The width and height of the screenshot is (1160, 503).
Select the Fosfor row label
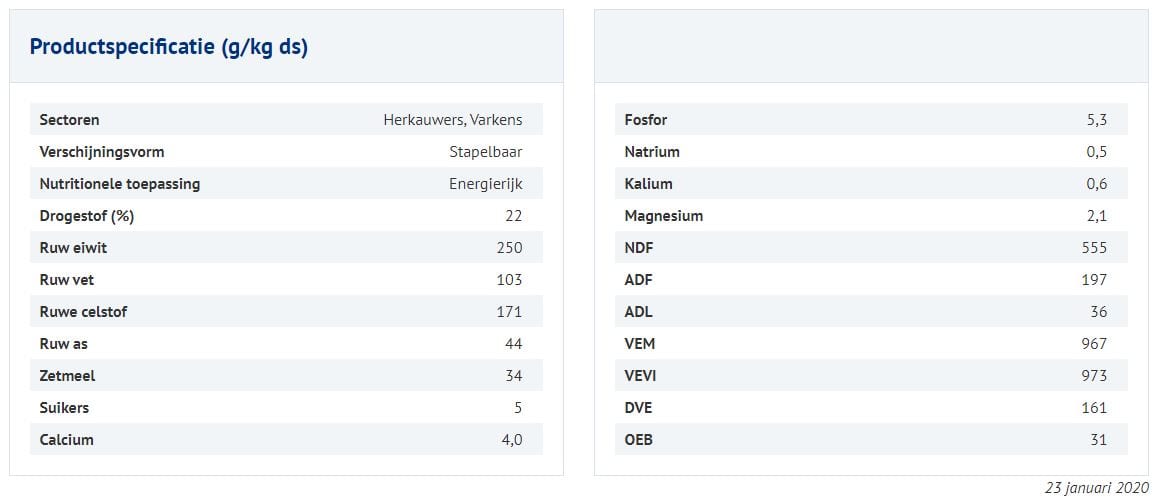pos(646,120)
